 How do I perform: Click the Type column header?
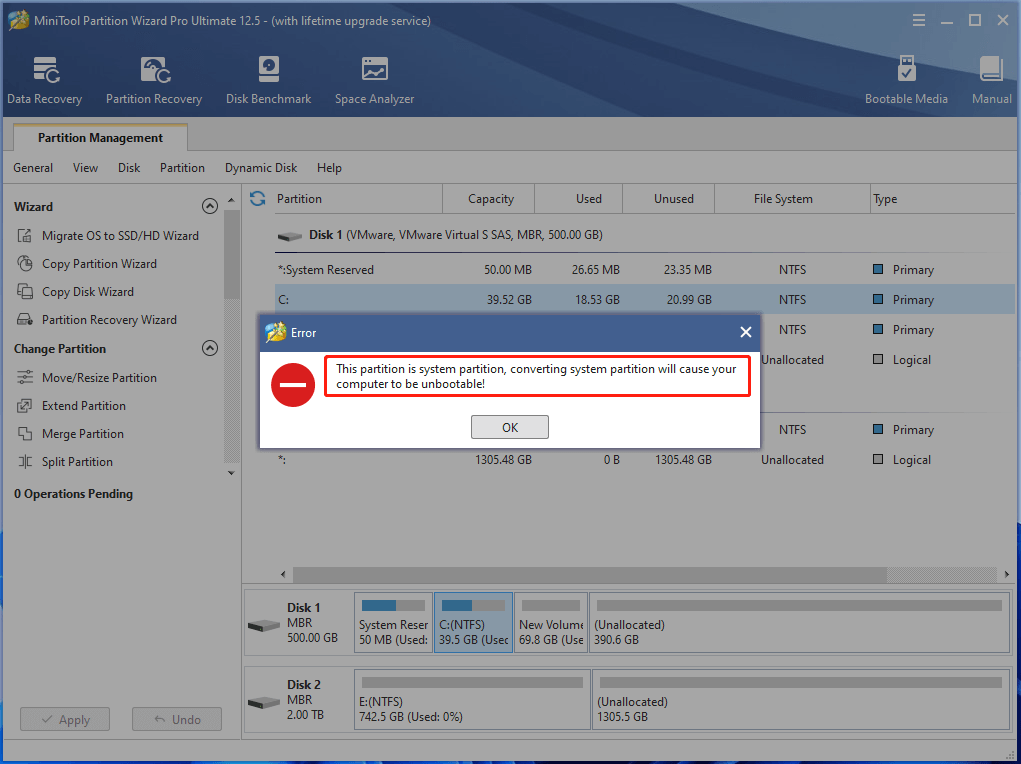pos(943,199)
